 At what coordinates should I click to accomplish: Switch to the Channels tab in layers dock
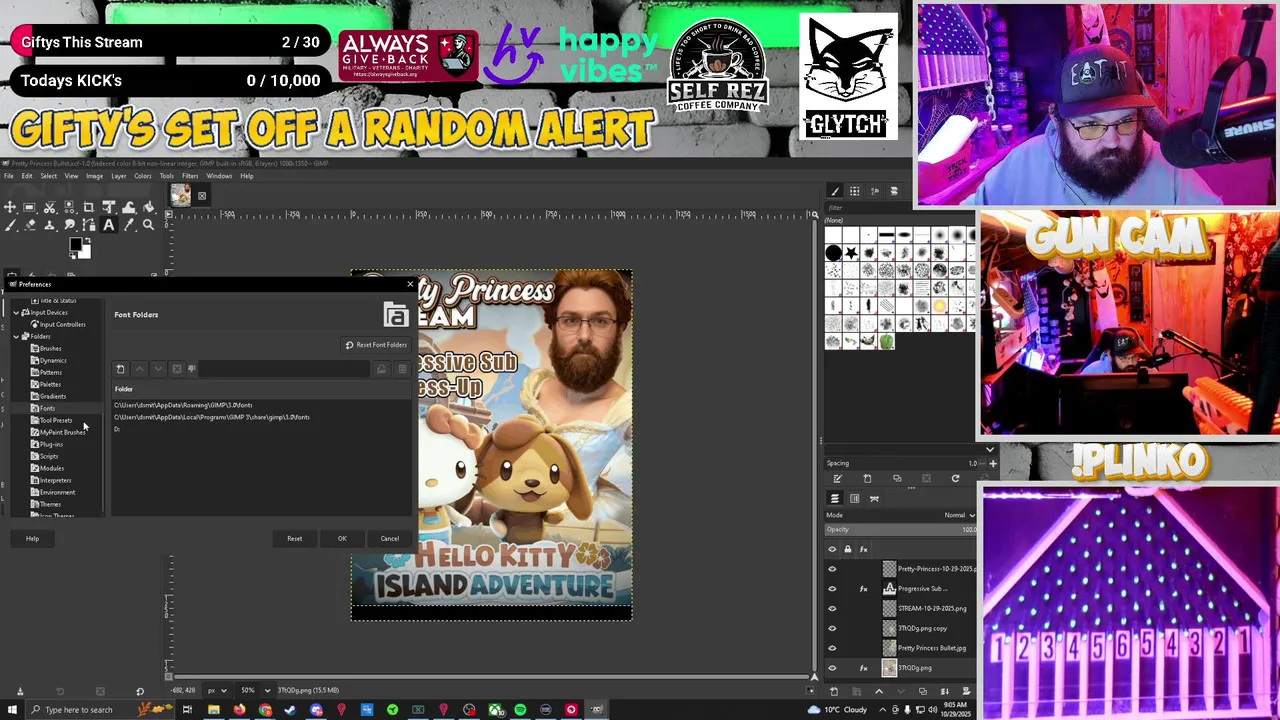(x=854, y=498)
